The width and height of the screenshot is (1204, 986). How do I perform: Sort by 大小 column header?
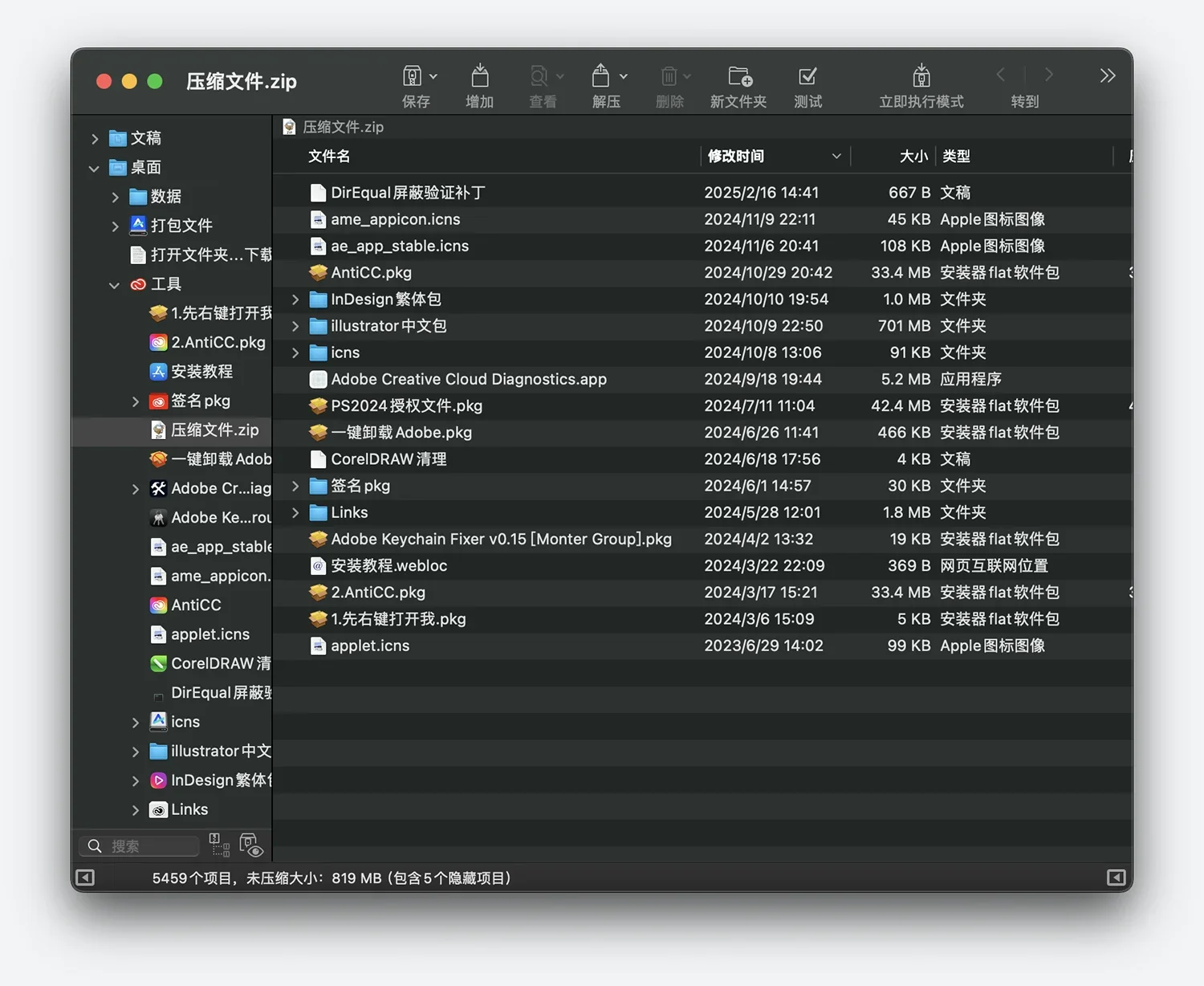coord(913,156)
